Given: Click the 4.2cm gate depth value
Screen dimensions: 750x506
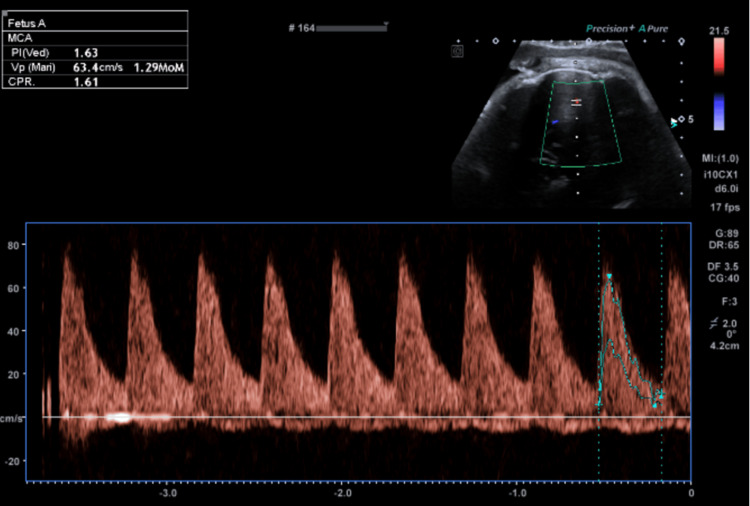Looking at the screenshot, I should [724, 345].
